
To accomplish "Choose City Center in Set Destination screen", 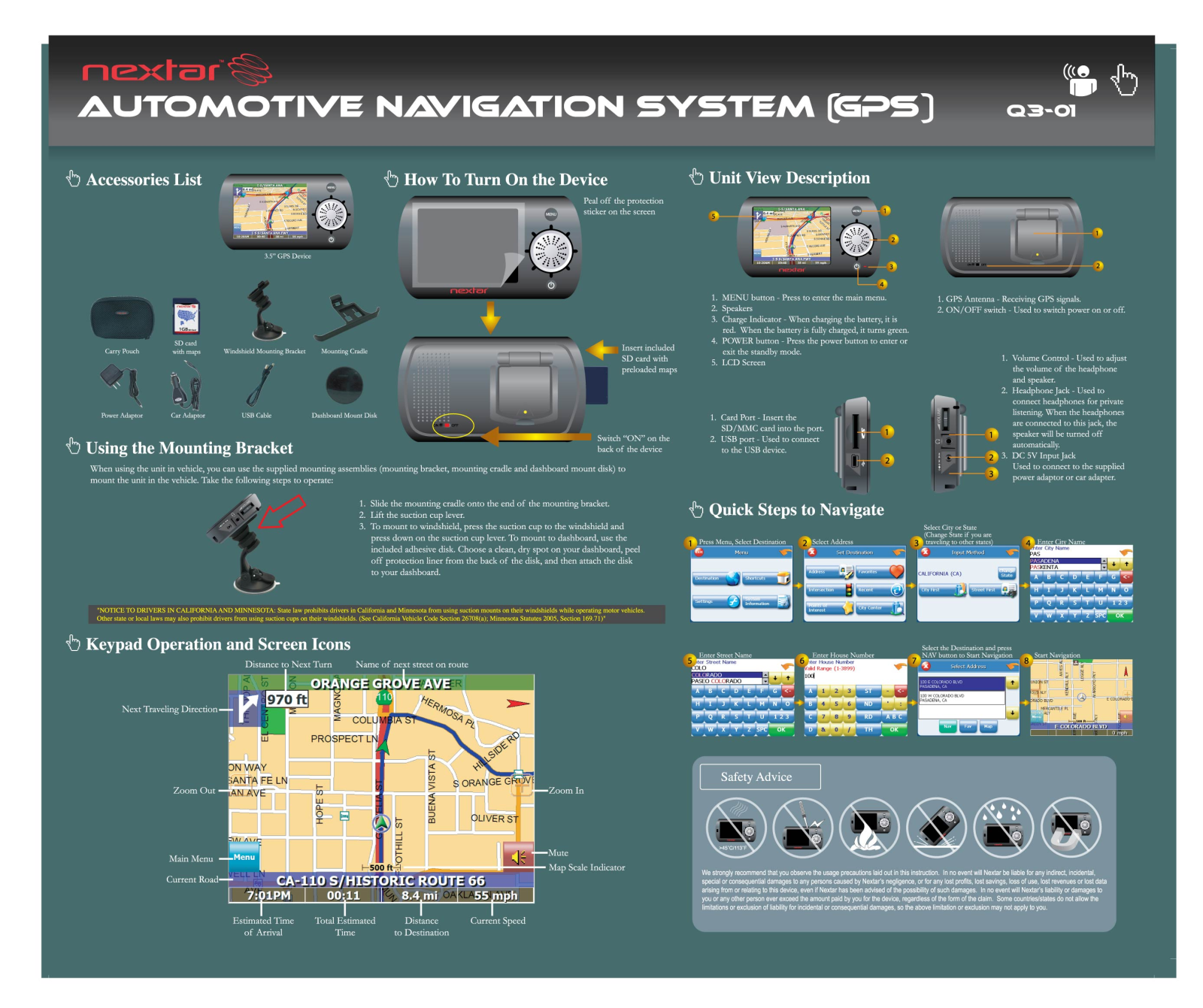I will [x=880, y=608].
